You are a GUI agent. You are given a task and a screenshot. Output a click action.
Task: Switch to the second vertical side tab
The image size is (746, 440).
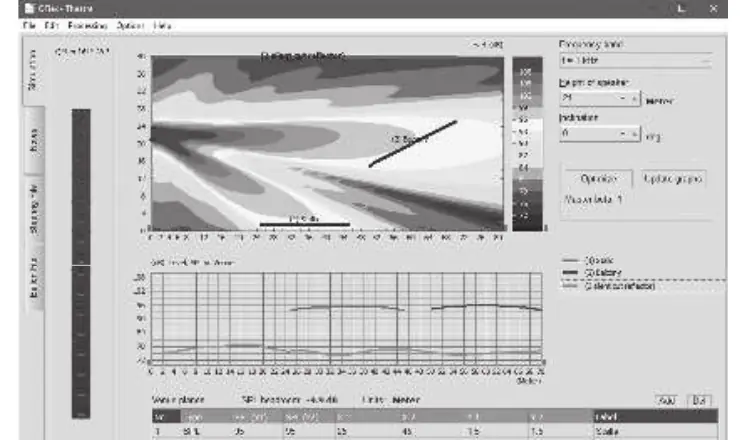[x=34, y=141]
